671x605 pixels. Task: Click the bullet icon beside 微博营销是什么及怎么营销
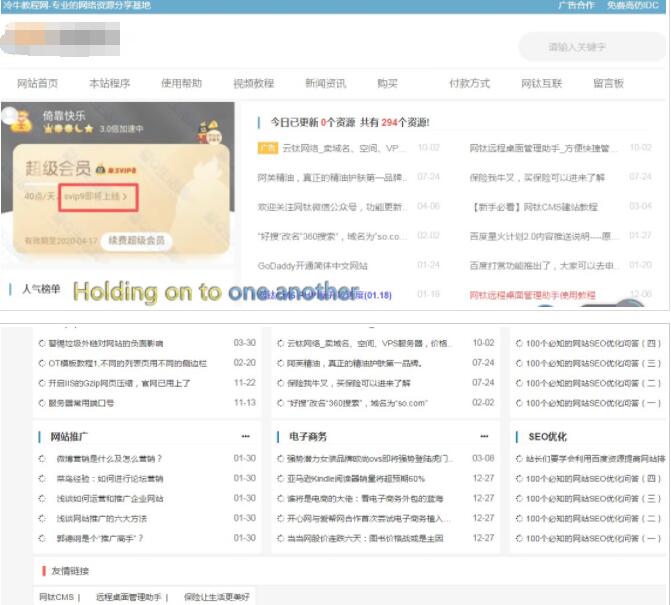pyautogui.click(x=42, y=459)
